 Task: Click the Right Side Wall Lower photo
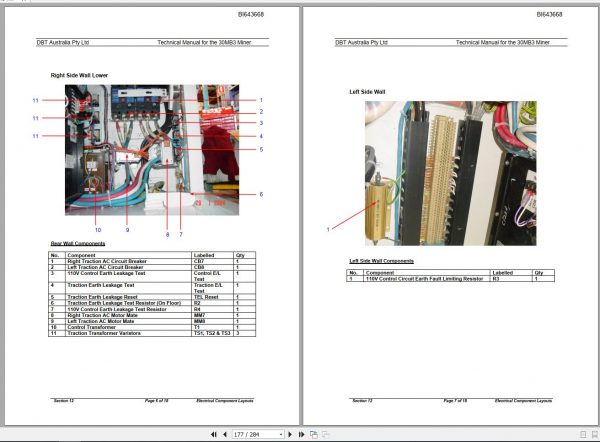pos(152,150)
